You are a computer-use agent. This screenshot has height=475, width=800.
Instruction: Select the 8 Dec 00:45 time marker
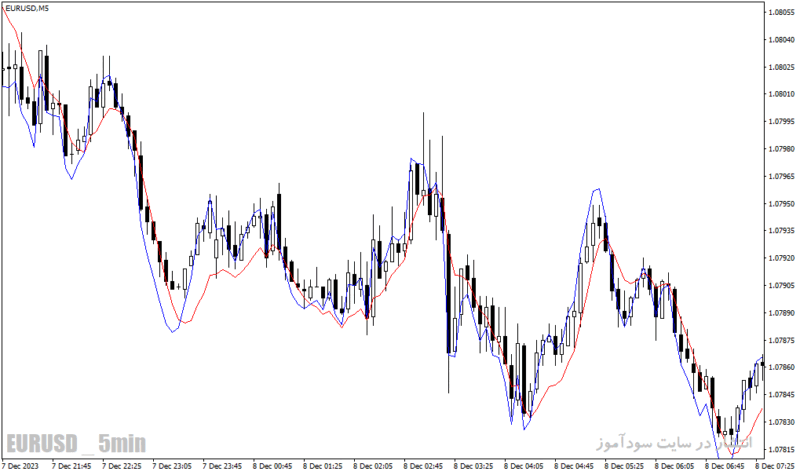[x=273, y=466]
